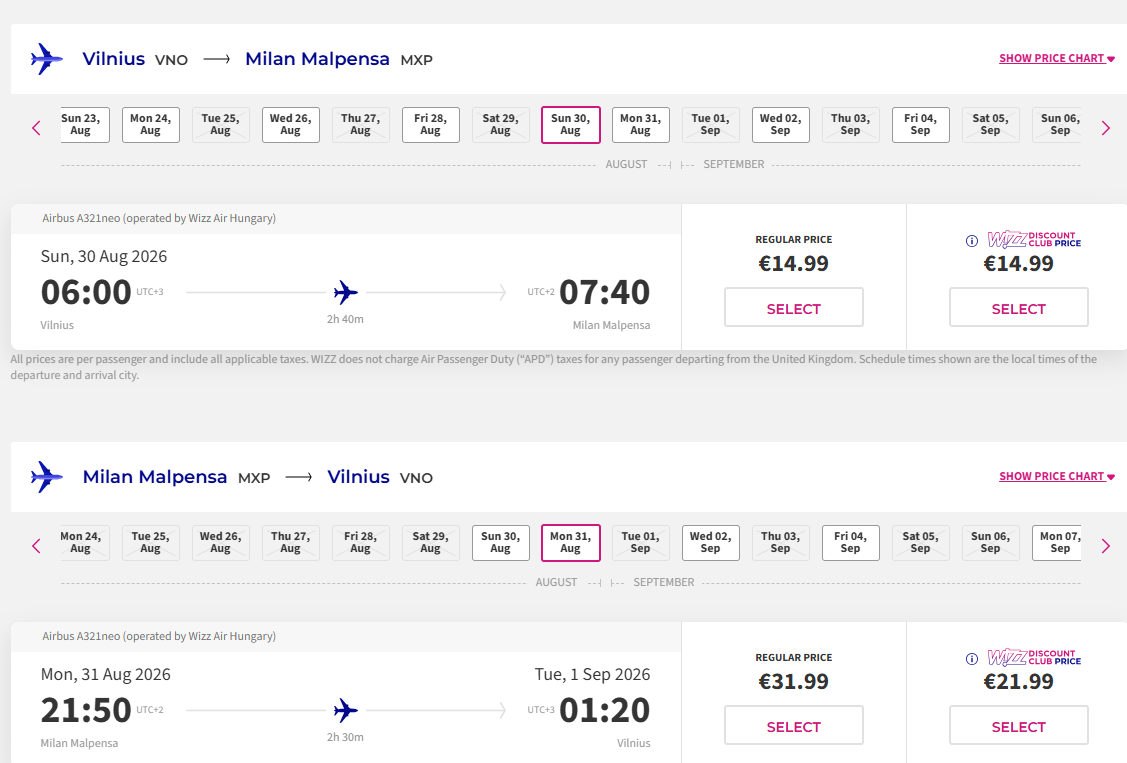Click the info icon beside outbound Wizz Discount Club price

(971, 241)
